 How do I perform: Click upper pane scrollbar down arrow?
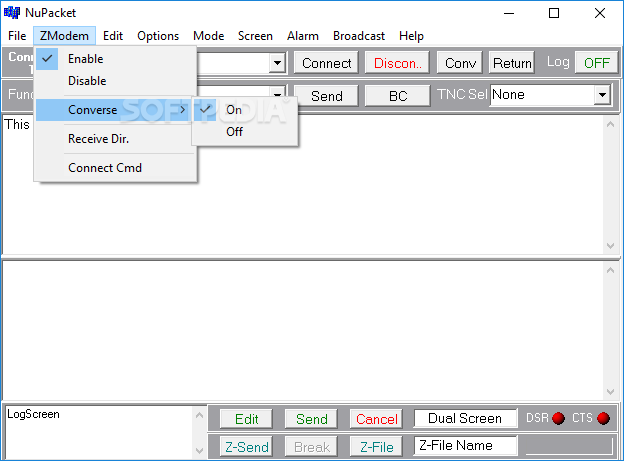[610, 246]
